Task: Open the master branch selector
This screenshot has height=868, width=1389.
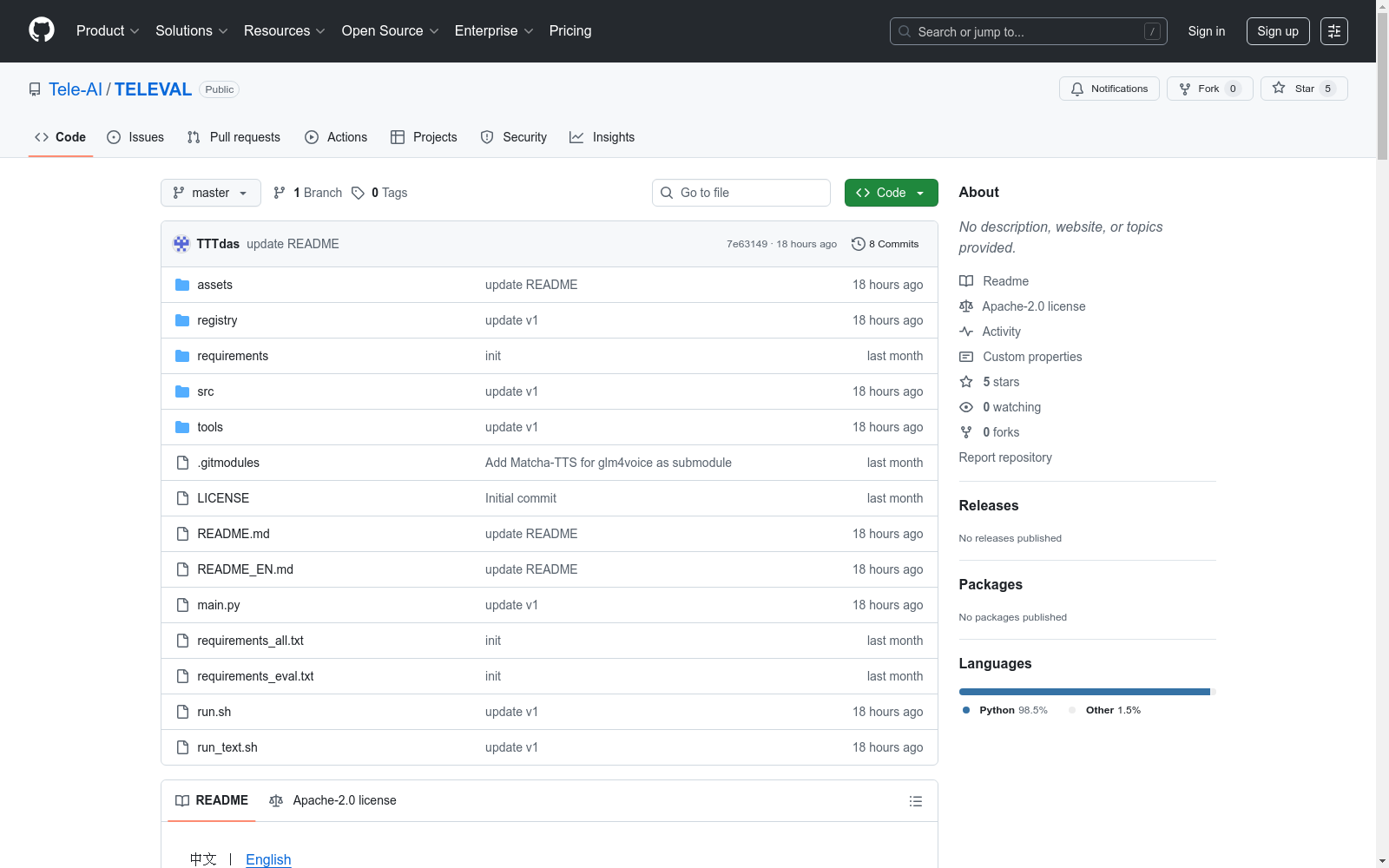Action: click(211, 193)
